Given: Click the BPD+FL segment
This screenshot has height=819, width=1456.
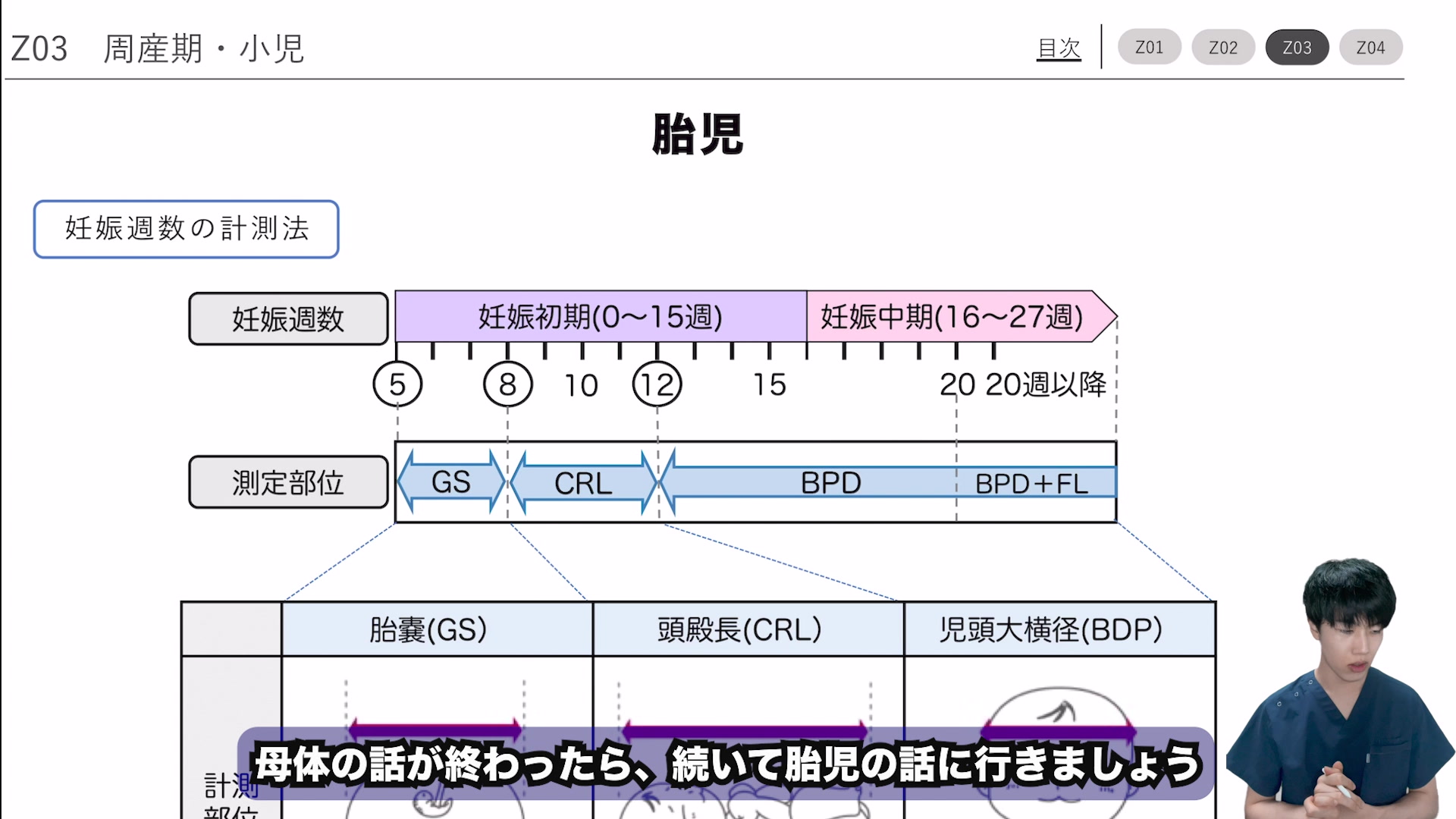Looking at the screenshot, I should pyautogui.click(x=1031, y=482).
